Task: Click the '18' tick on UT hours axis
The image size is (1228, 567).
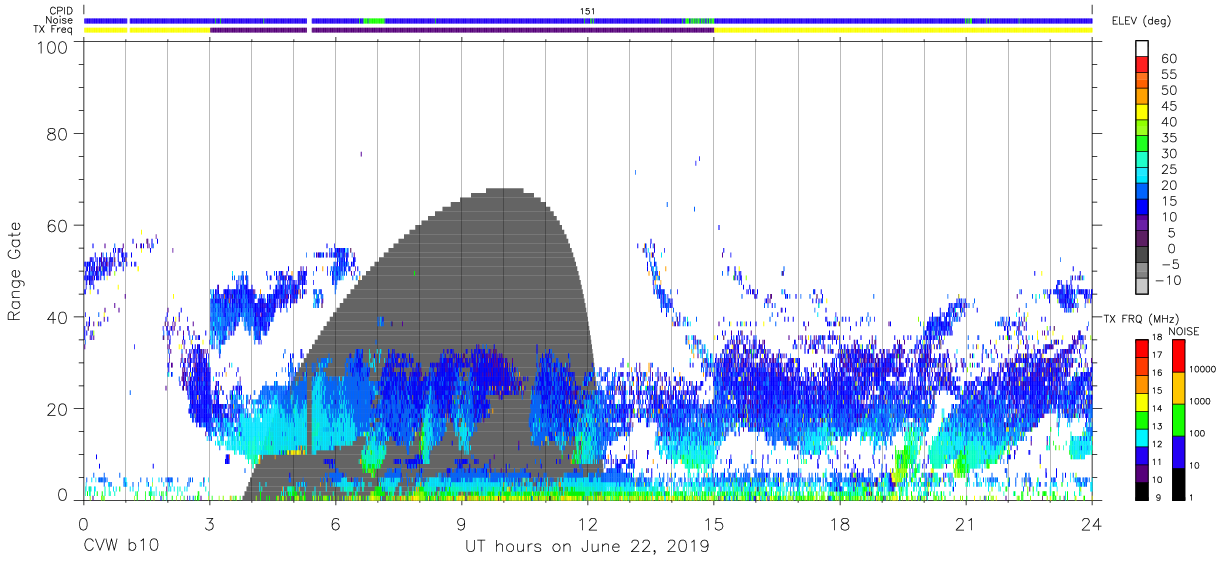Action: tap(840, 525)
